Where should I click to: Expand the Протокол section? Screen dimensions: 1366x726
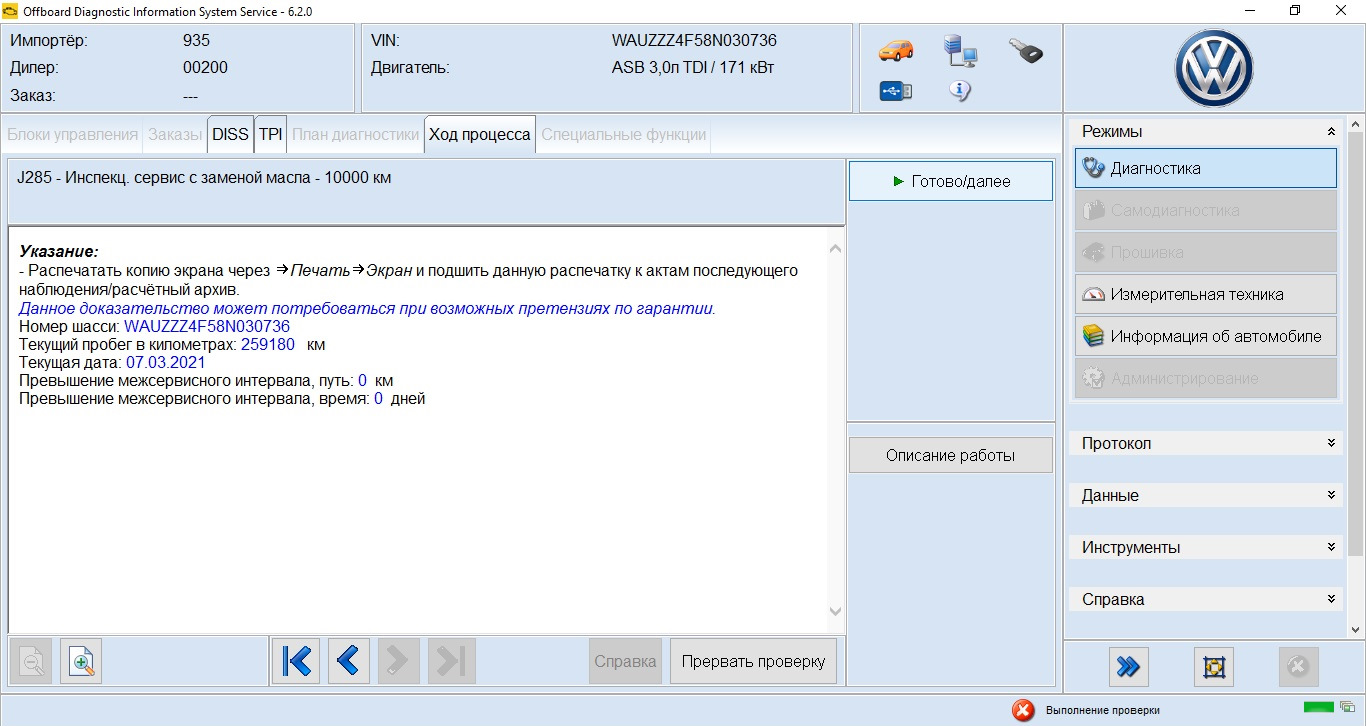[1331, 443]
